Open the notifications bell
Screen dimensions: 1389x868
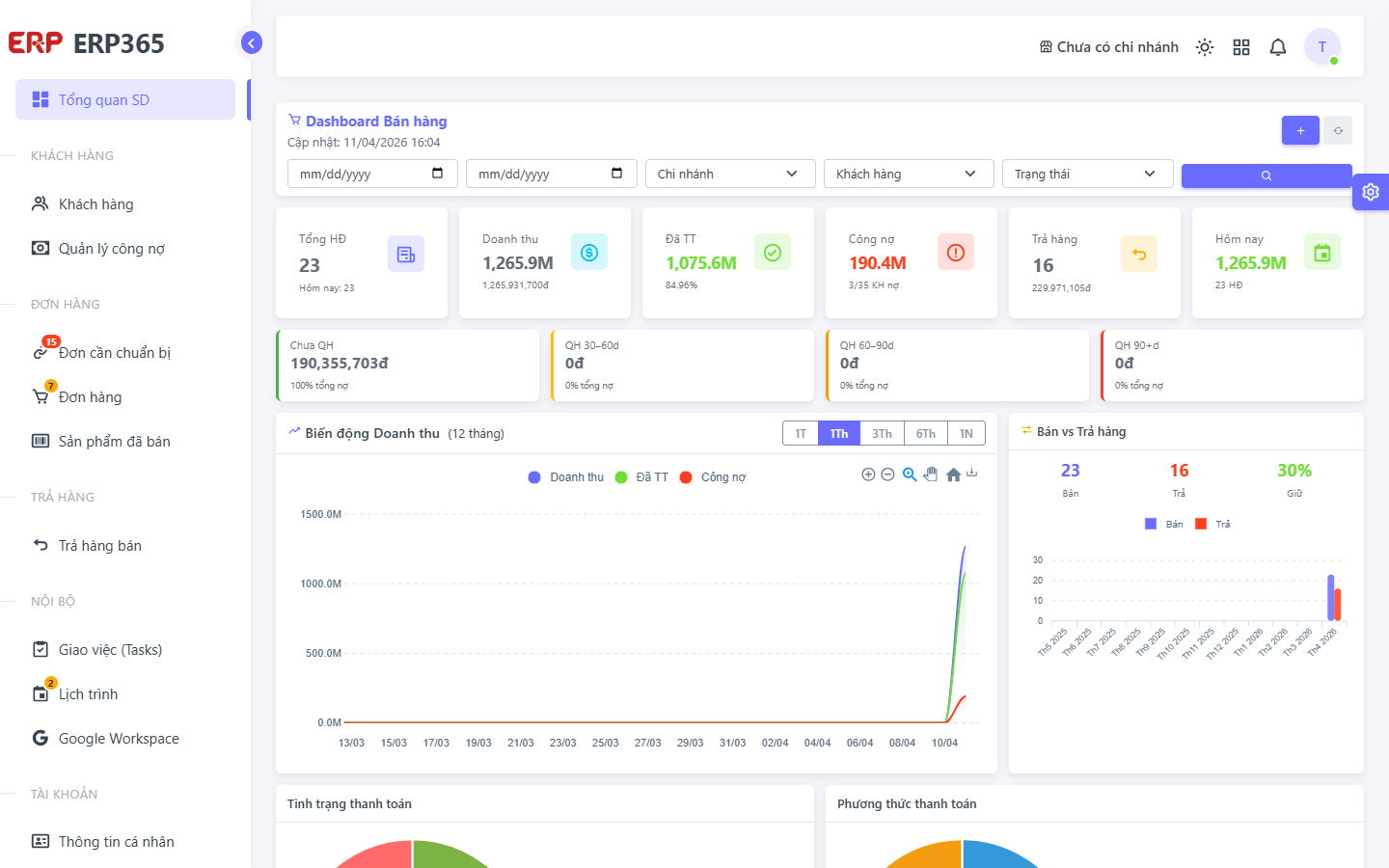click(x=1278, y=47)
